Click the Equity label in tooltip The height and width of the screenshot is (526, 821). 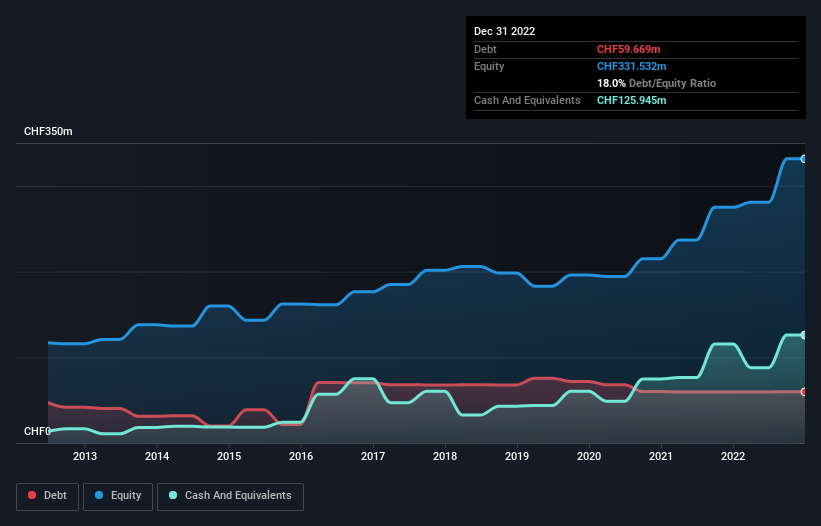click(489, 66)
